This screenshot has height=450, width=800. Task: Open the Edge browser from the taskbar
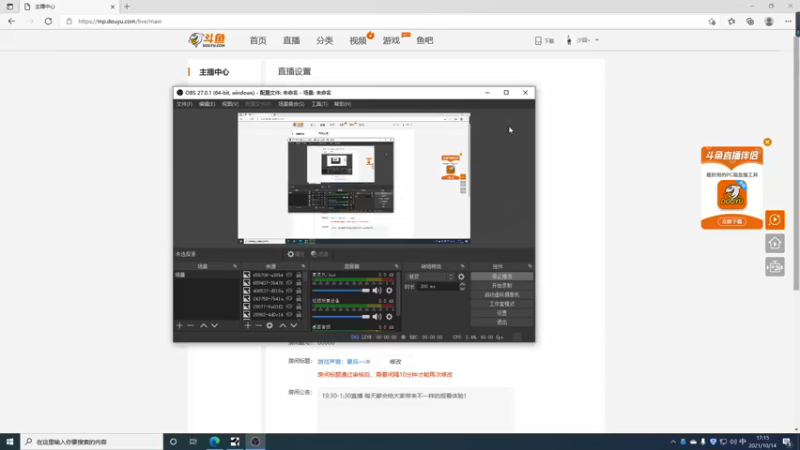214,442
